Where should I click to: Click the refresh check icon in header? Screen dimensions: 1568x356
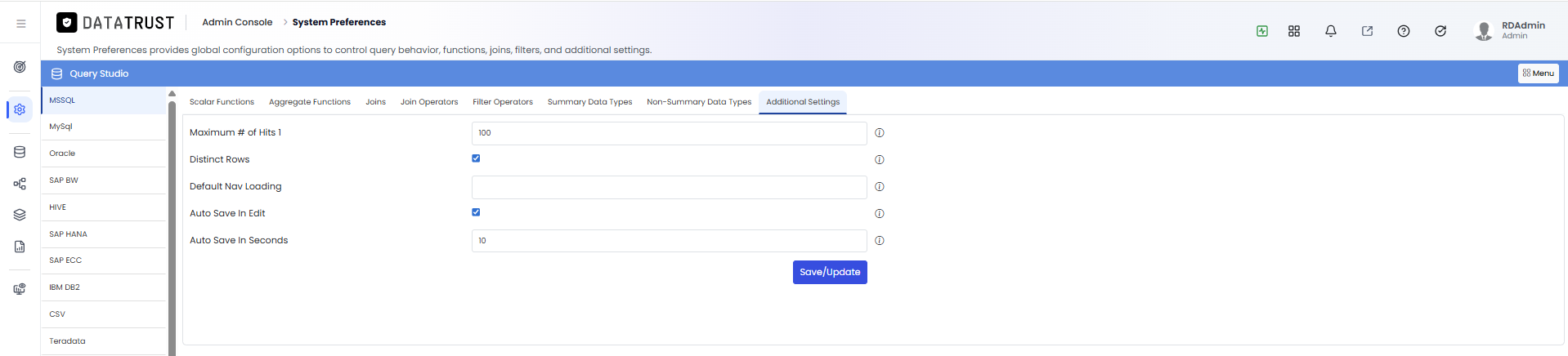coord(1440,31)
